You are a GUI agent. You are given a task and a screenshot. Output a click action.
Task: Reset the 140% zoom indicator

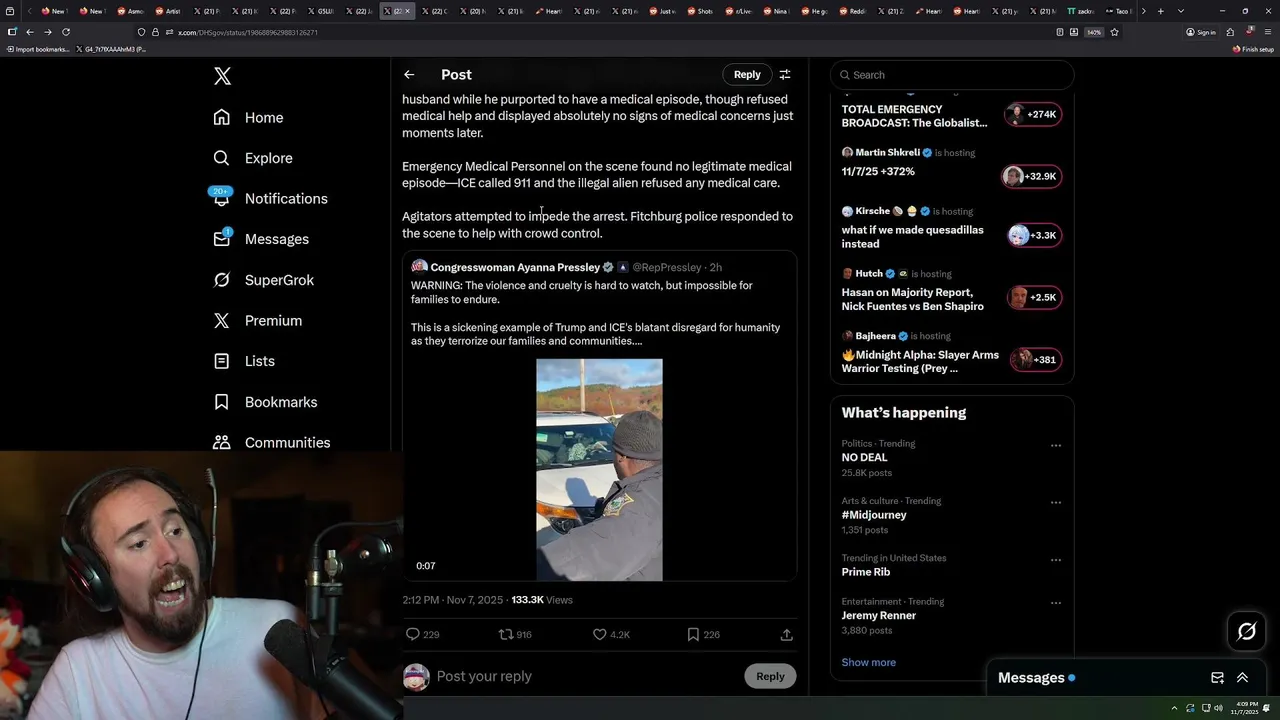point(1094,32)
